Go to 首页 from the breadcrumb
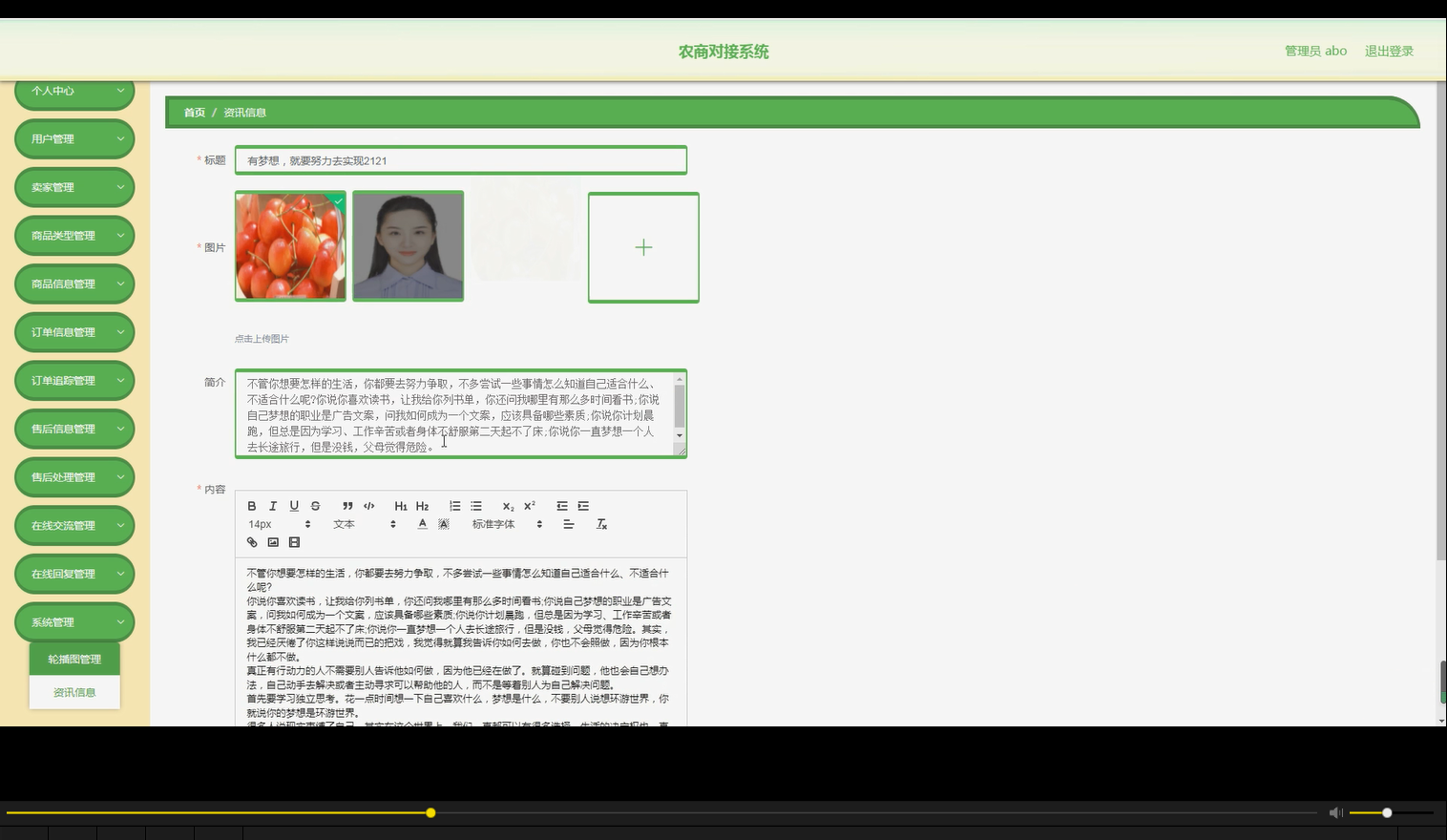 194,112
